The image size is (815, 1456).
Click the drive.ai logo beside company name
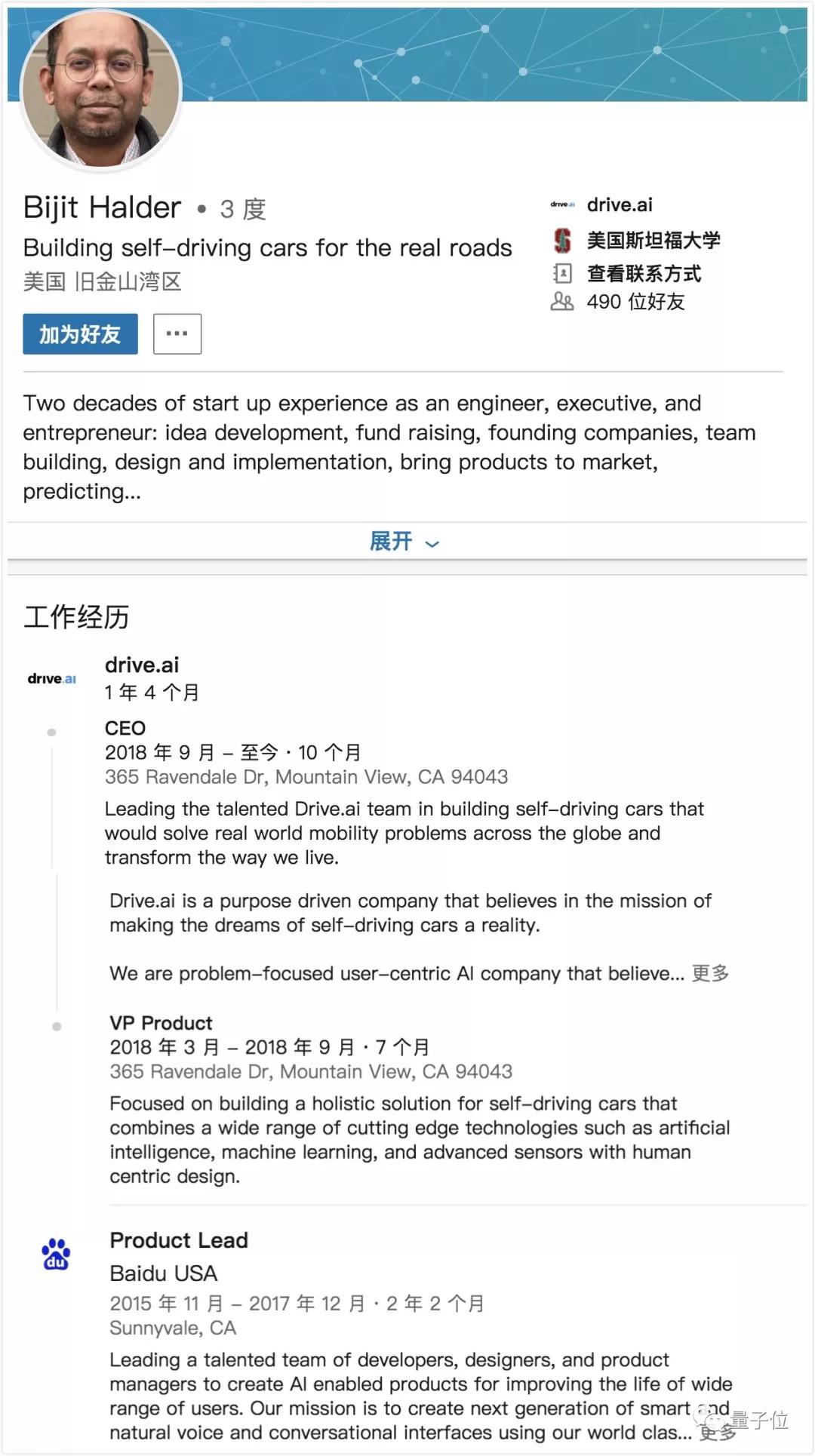tap(562, 204)
